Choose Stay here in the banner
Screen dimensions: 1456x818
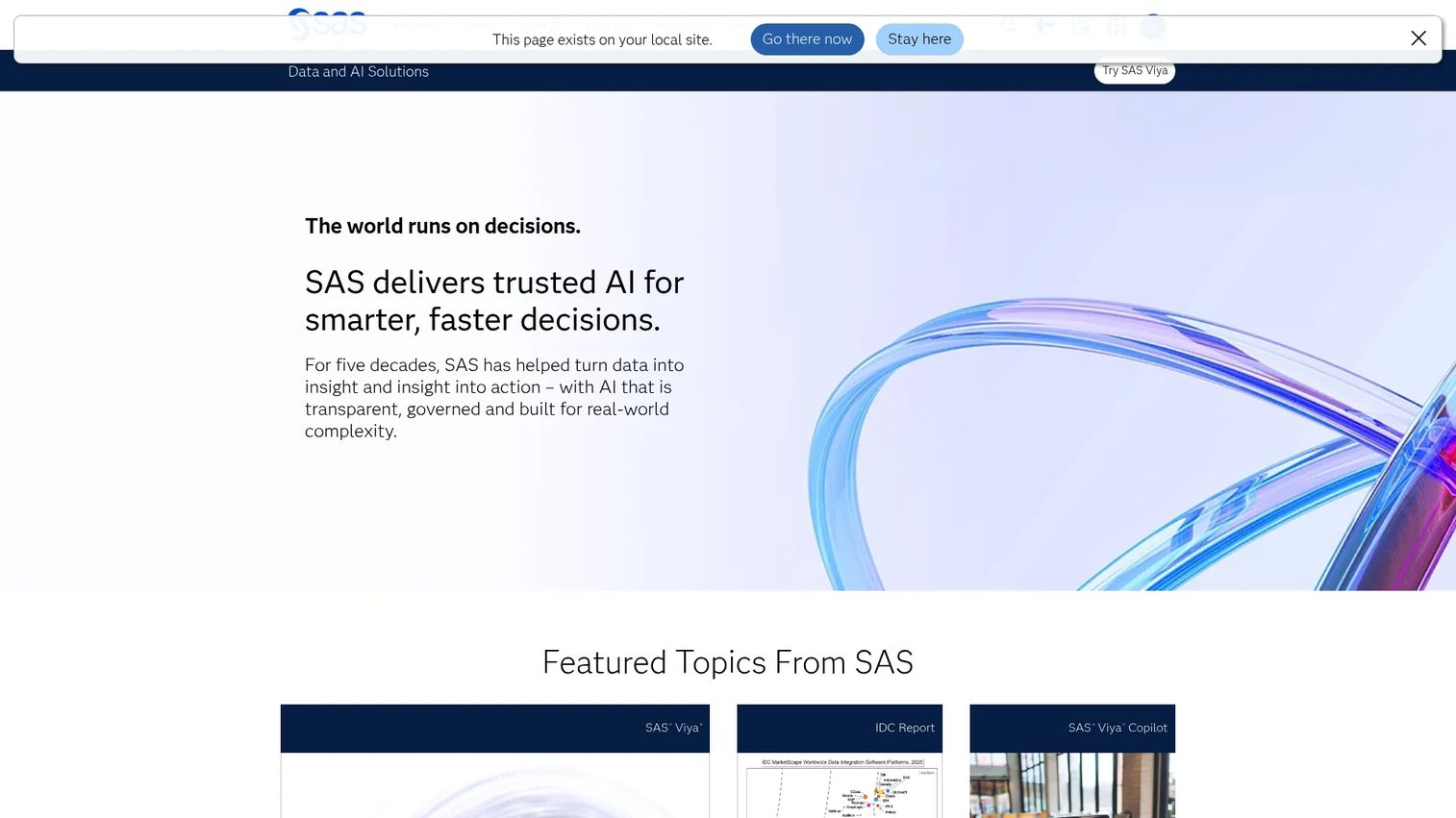pos(919,39)
